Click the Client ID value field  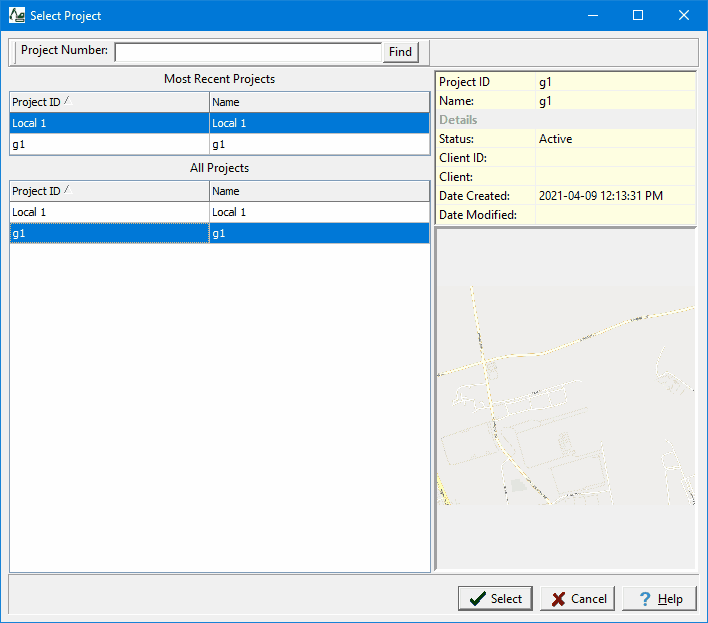pos(615,158)
